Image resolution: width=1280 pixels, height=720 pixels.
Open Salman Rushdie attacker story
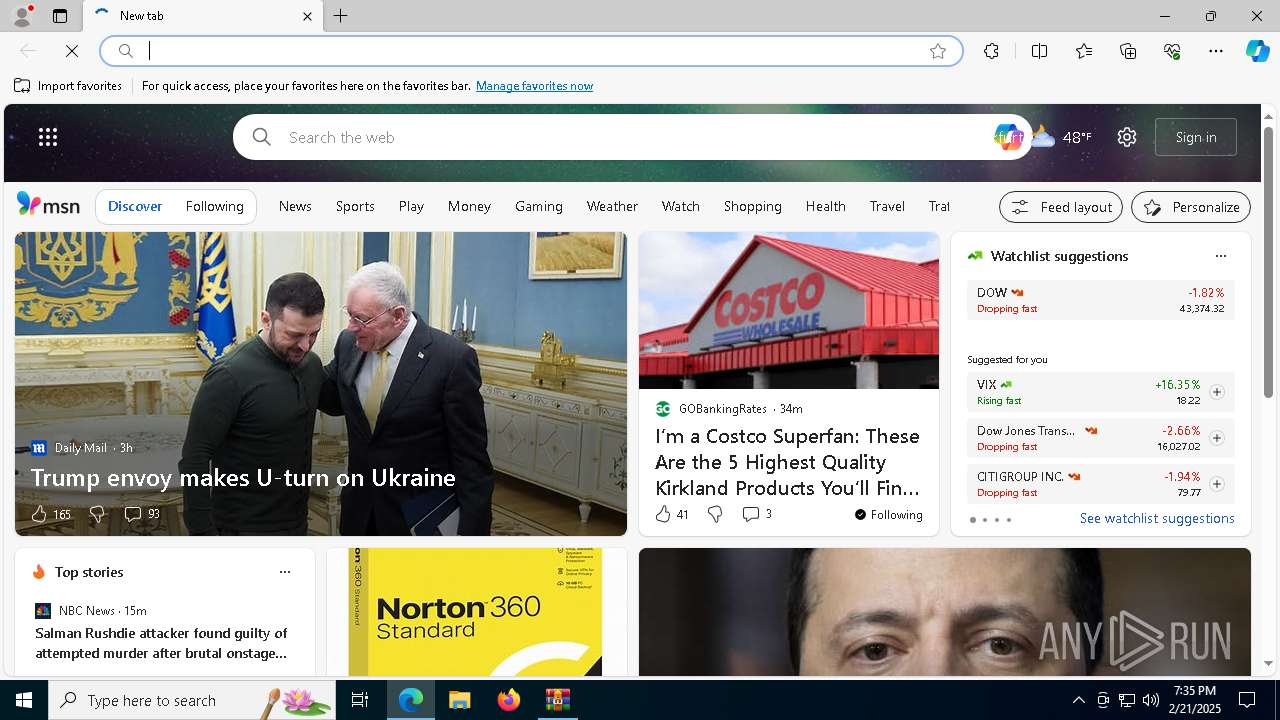(x=161, y=643)
